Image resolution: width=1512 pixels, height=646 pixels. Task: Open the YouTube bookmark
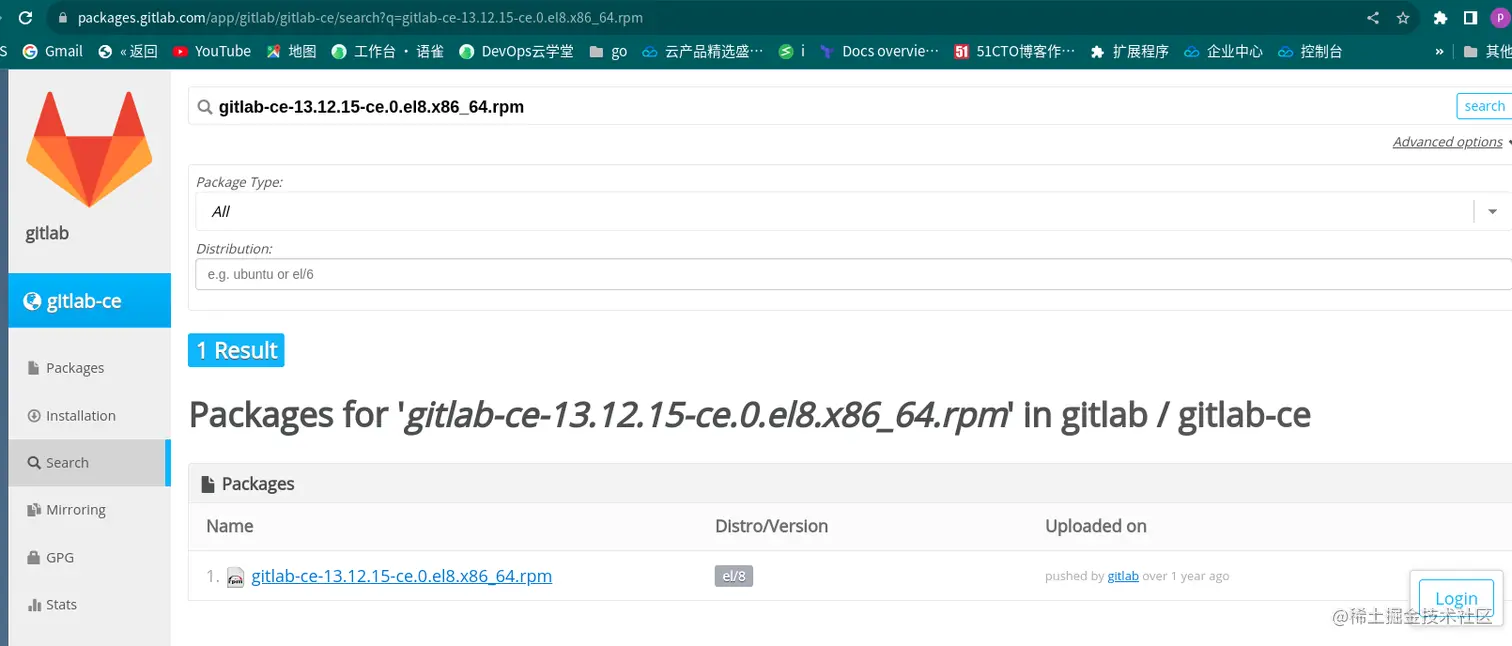pos(211,51)
